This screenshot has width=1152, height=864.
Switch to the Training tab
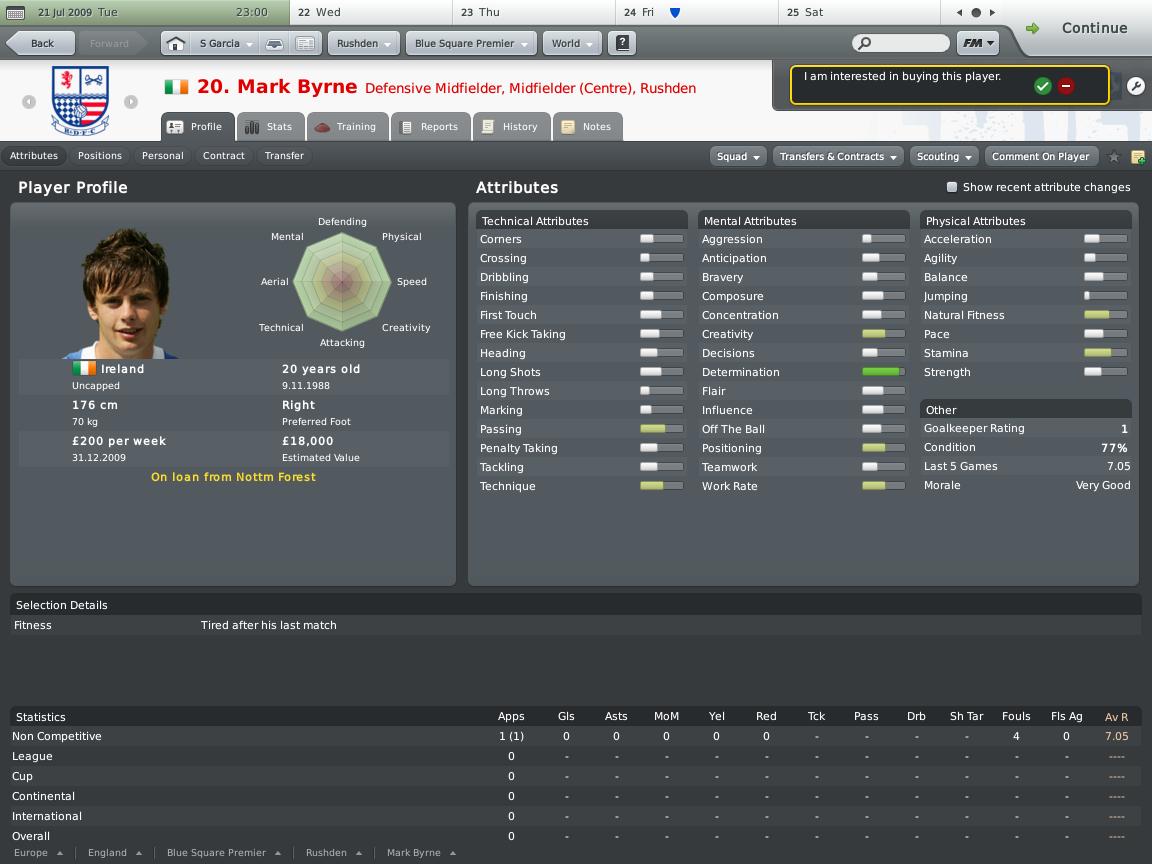348,126
